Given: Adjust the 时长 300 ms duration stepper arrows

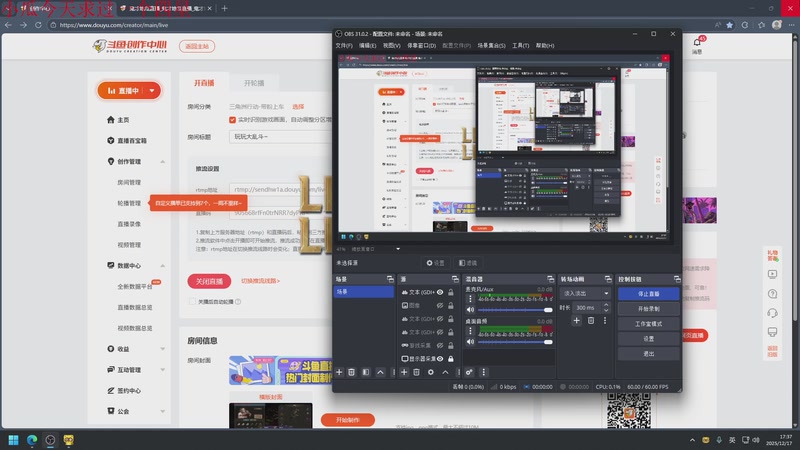Looking at the screenshot, I should pos(606,308).
